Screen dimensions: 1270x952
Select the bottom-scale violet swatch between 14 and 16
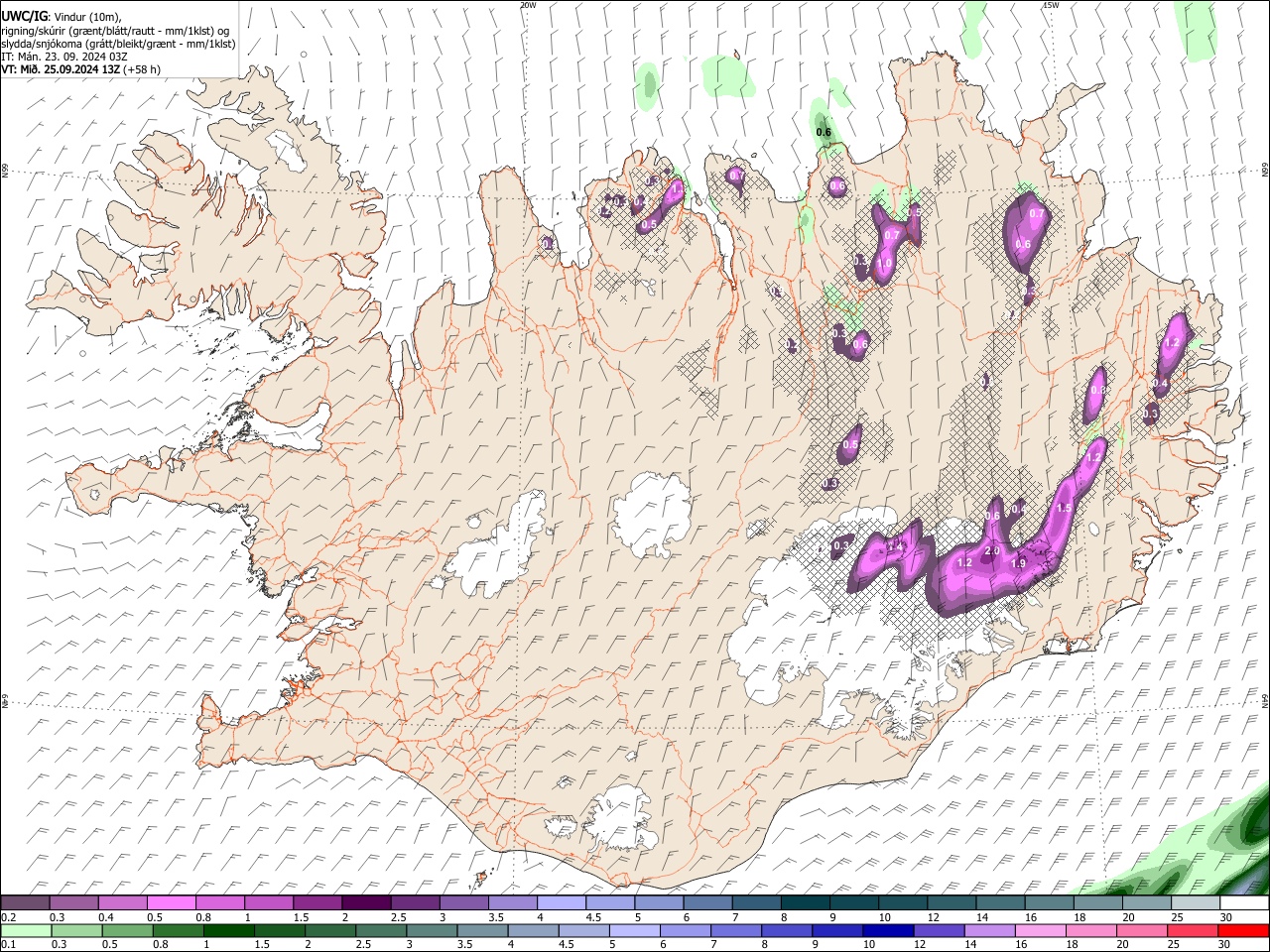point(989,930)
